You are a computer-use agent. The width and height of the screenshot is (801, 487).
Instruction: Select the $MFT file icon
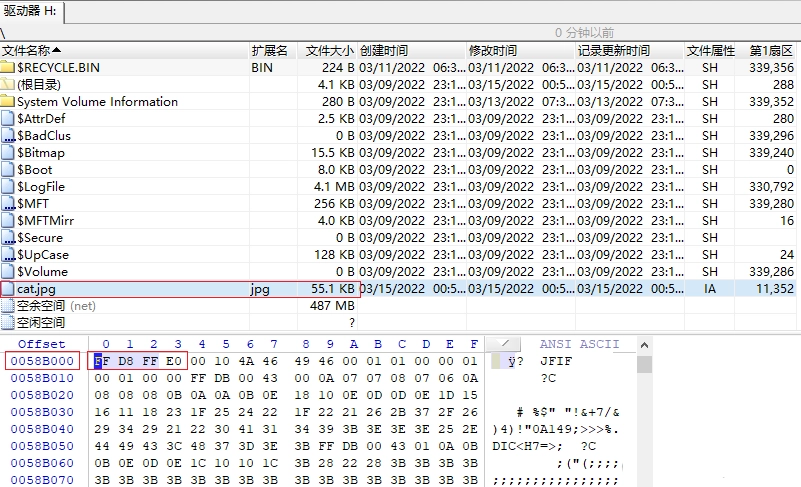pyautogui.click(x=8, y=203)
